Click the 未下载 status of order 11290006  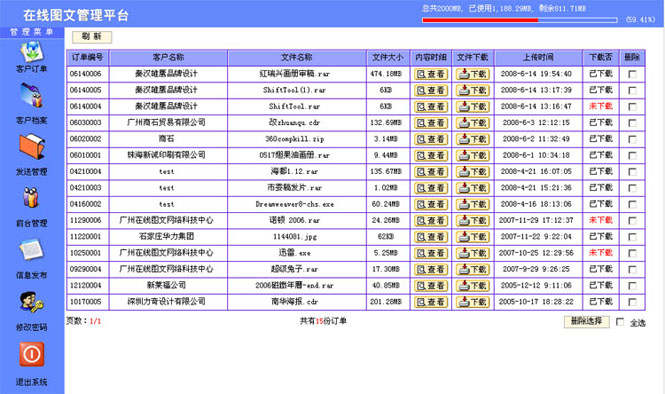(601, 220)
